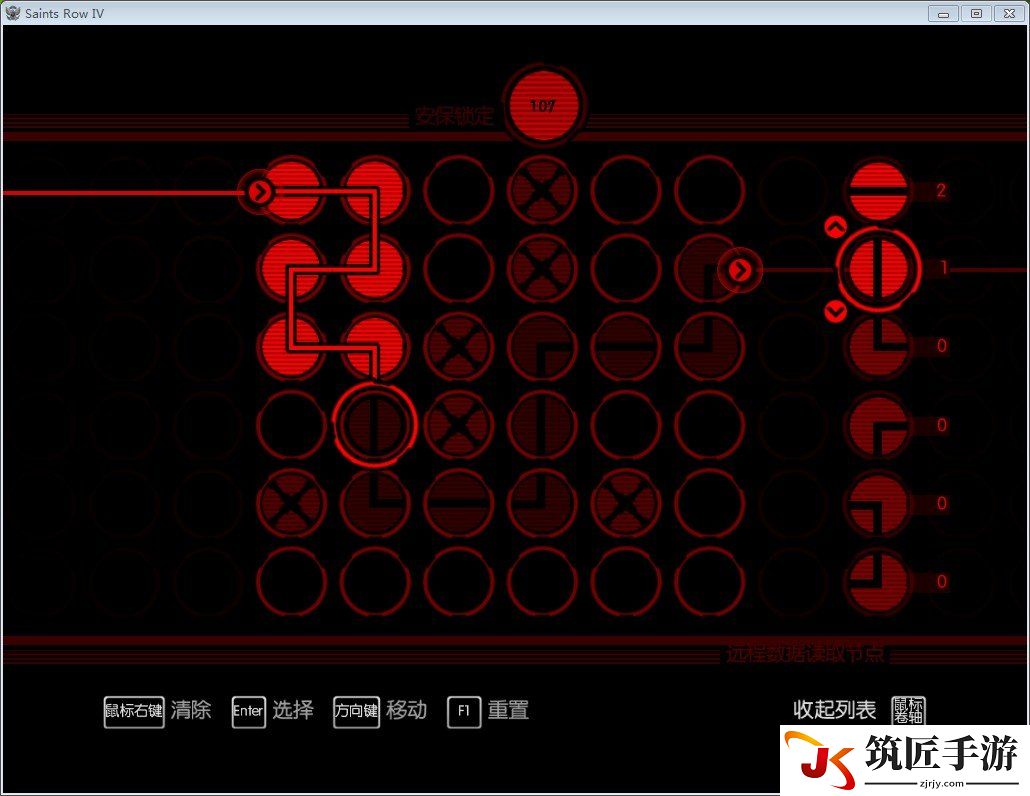This screenshot has width=1030, height=796.
Task: Select the rightmost X node in the fifth row
Action: pyautogui.click(x=626, y=504)
